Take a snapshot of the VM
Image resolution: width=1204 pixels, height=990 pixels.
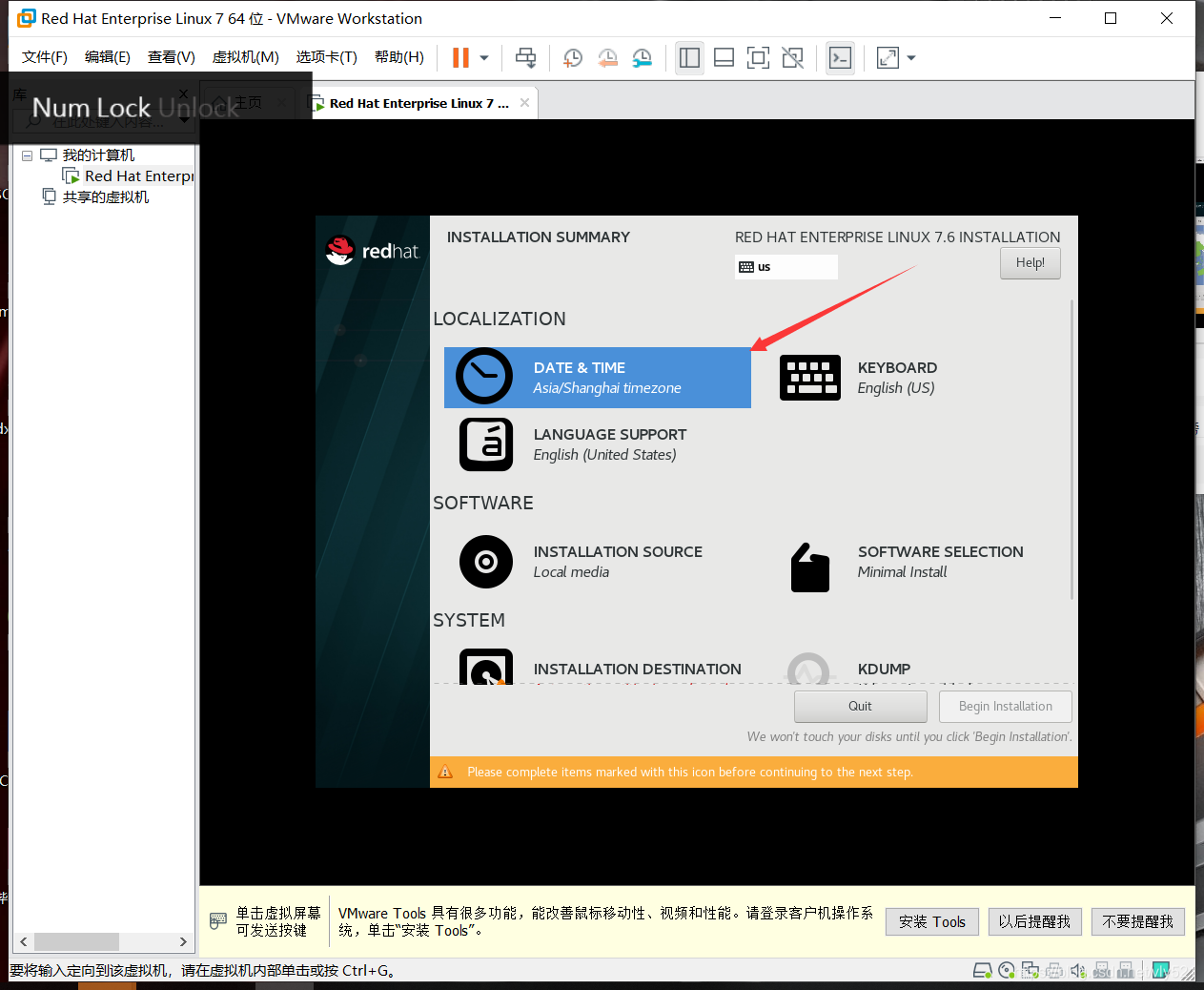click(572, 58)
